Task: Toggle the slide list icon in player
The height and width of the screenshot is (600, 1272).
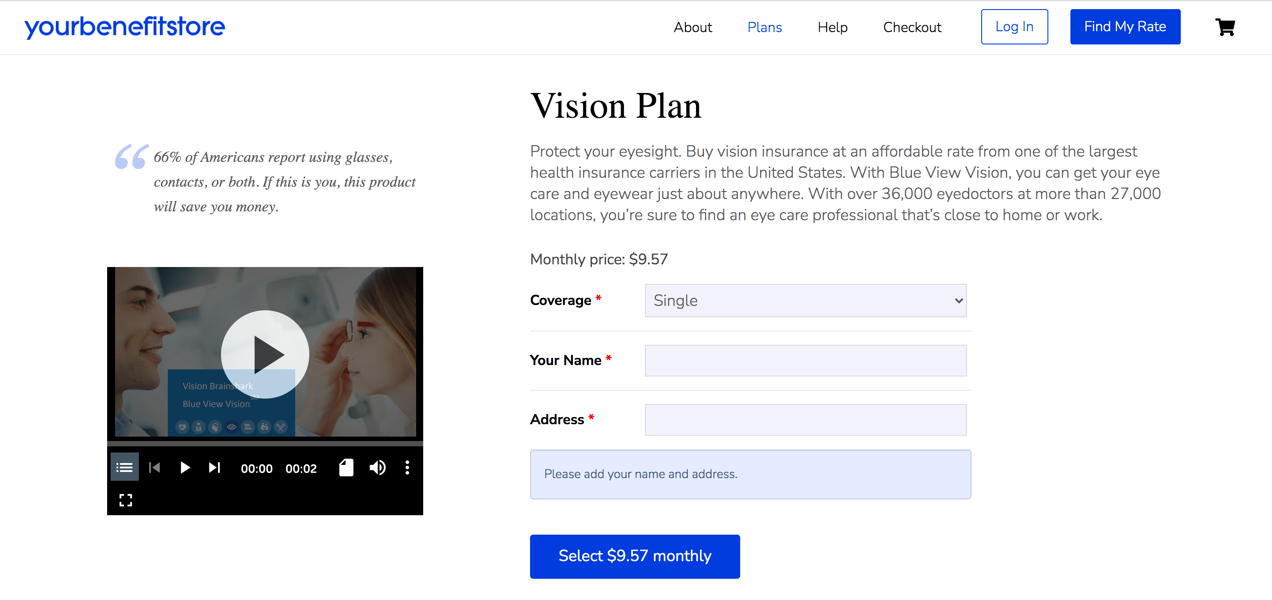Action: pos(124,467)
